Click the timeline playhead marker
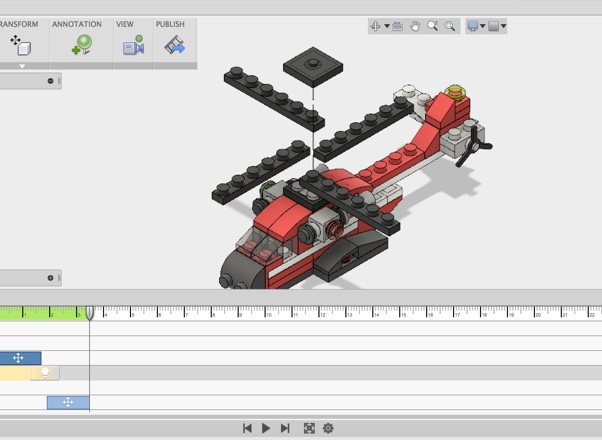The image size is (602, 440). [x=89, y=313]
